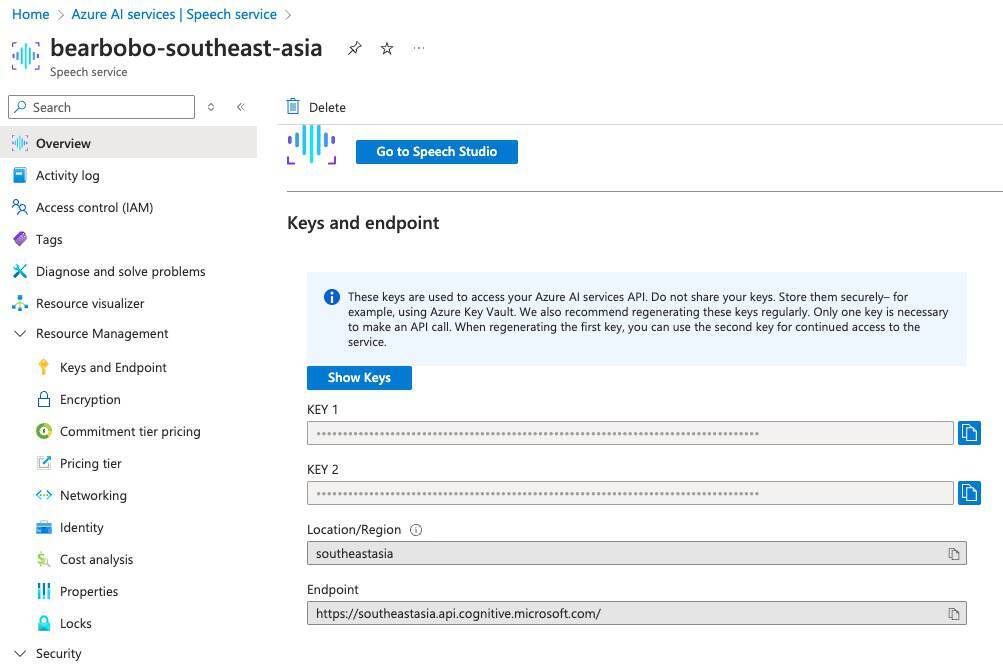The height and width of the screenshot is (664, 1003).
Task: Toggle expand/collapse all menu groups
Action: tap(211, 107)
